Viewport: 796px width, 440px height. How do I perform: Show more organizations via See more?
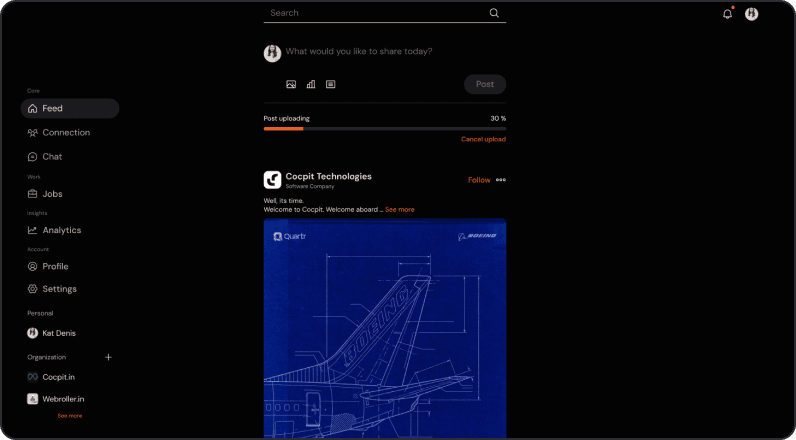pos(70,416)
